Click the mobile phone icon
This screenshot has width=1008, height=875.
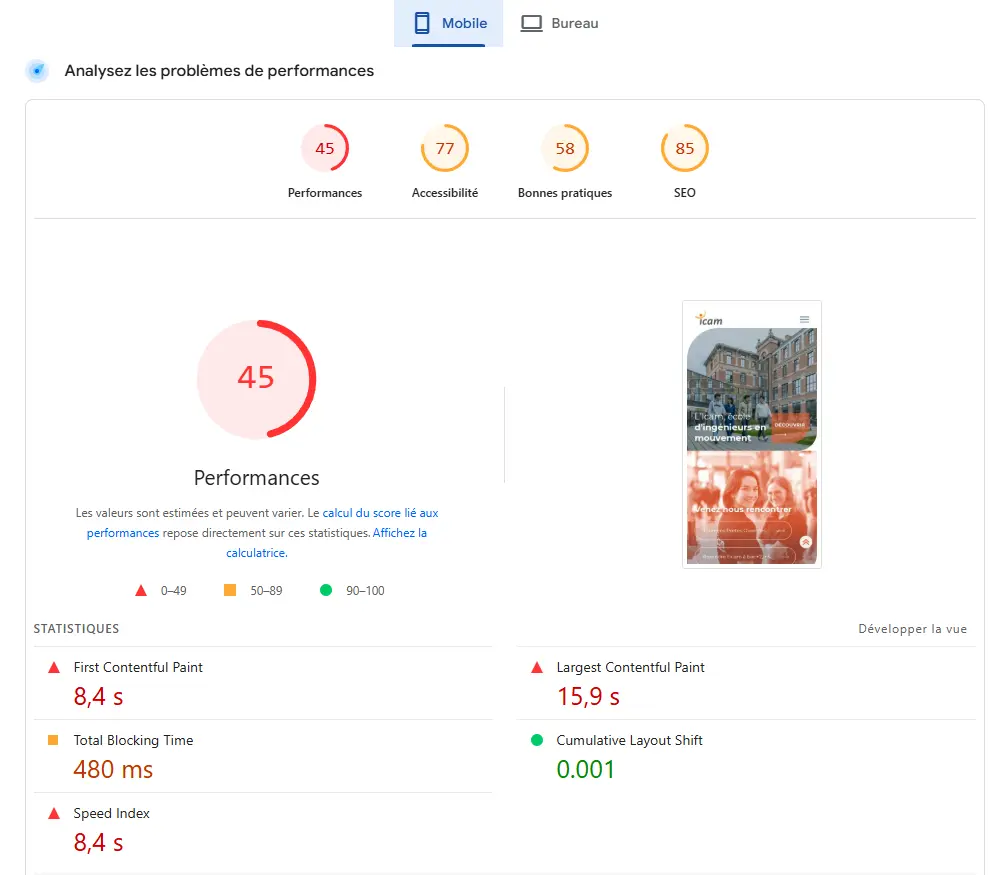click(x=422, y=23)
